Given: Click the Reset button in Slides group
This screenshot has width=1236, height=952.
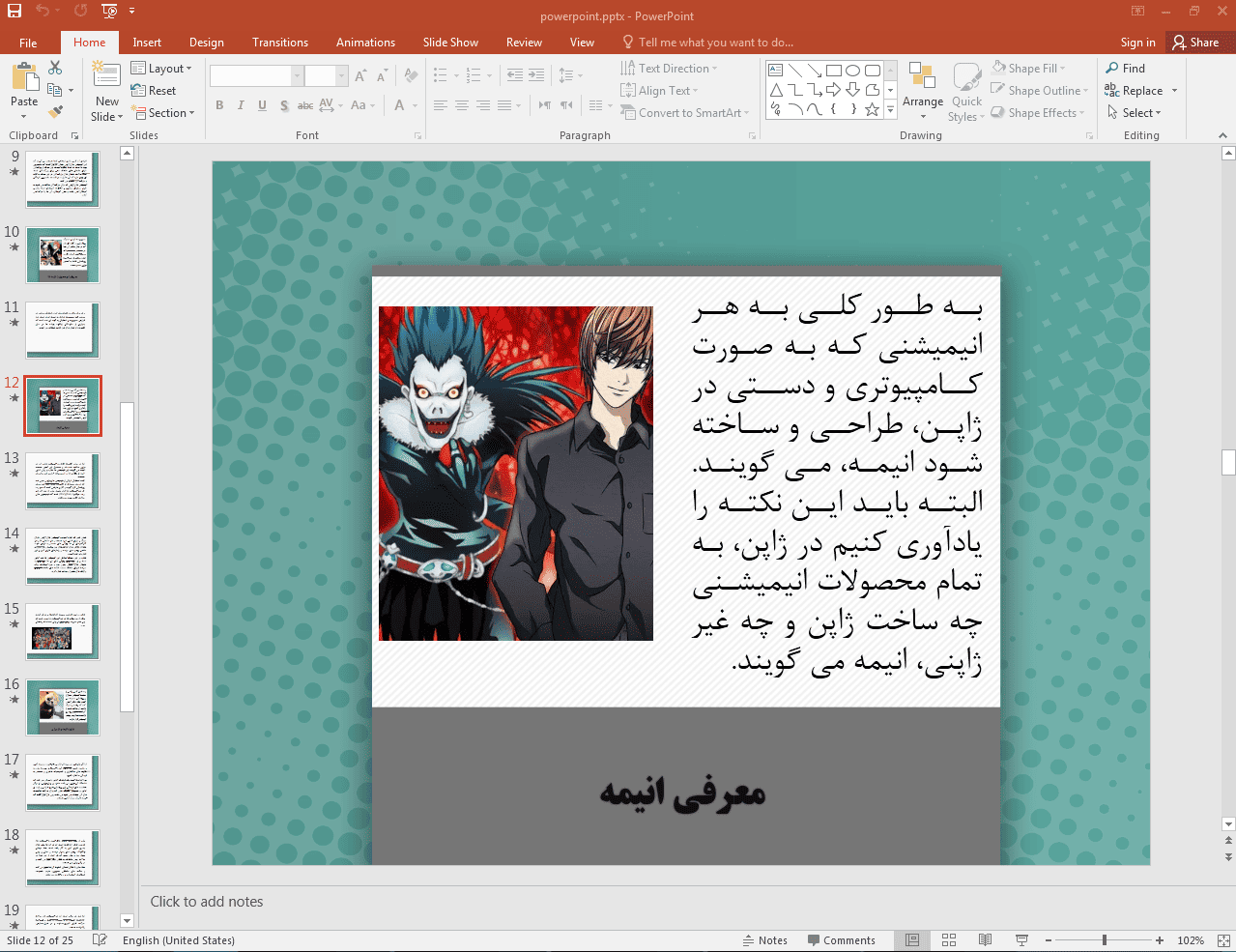Looking at the screenshot, I should click(154, 91).
